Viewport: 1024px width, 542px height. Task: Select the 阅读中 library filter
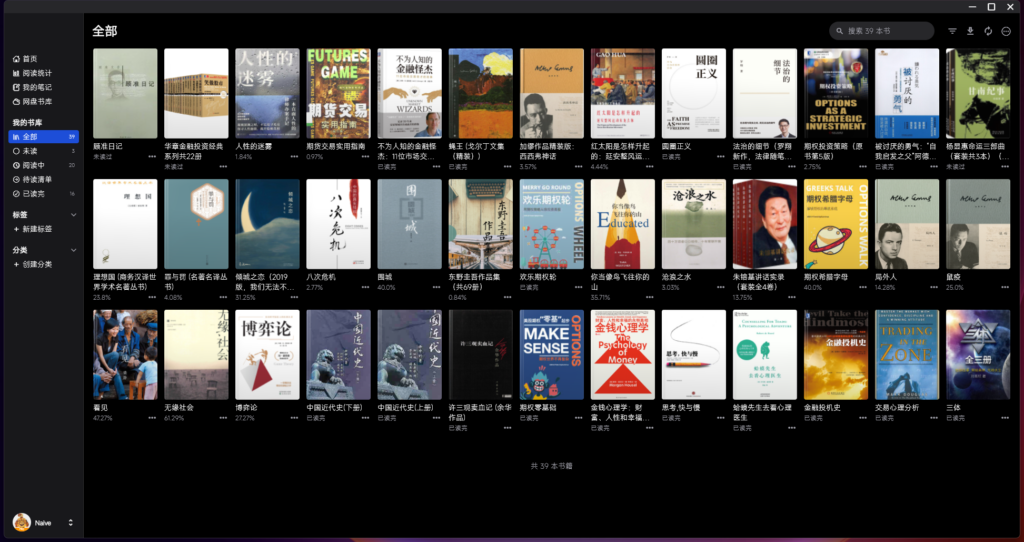[33, 165]
